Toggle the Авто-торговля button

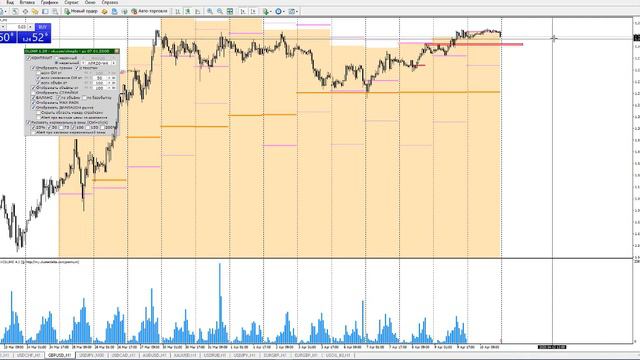click(149, 11)
